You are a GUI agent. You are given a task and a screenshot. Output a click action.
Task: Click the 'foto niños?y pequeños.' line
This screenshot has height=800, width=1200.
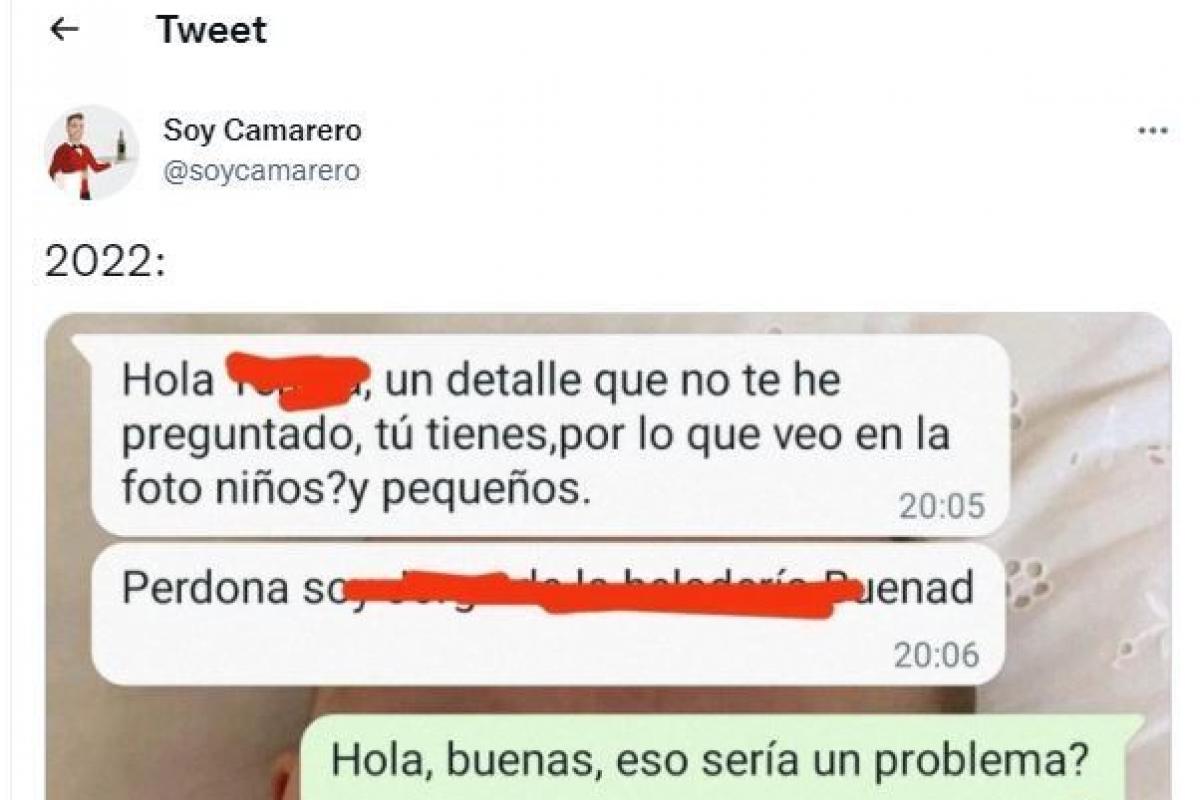point(349,489)
